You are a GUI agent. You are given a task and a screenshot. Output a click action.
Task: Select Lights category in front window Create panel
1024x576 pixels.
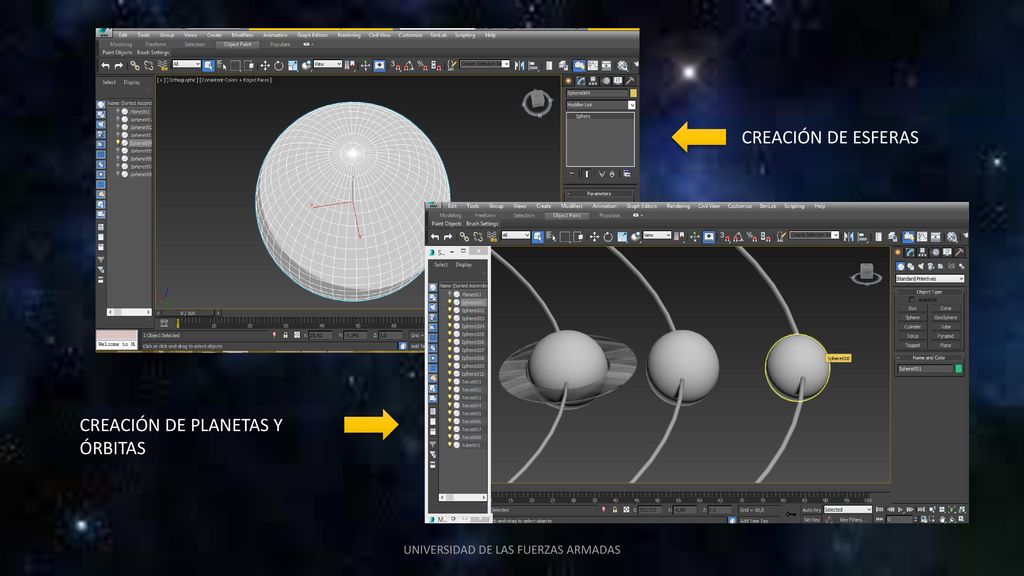tap(921, 266)
